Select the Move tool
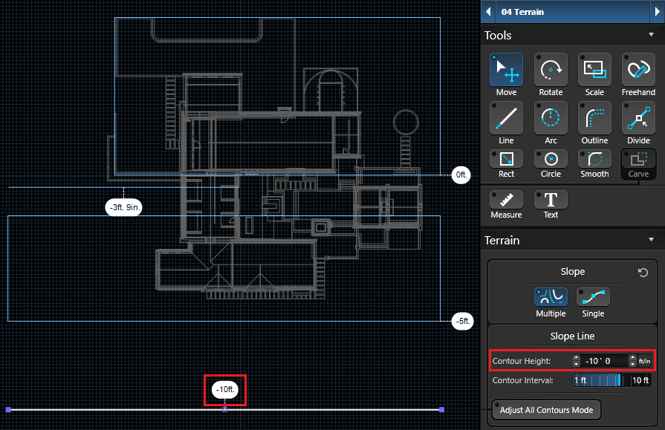 coord(506,70)
